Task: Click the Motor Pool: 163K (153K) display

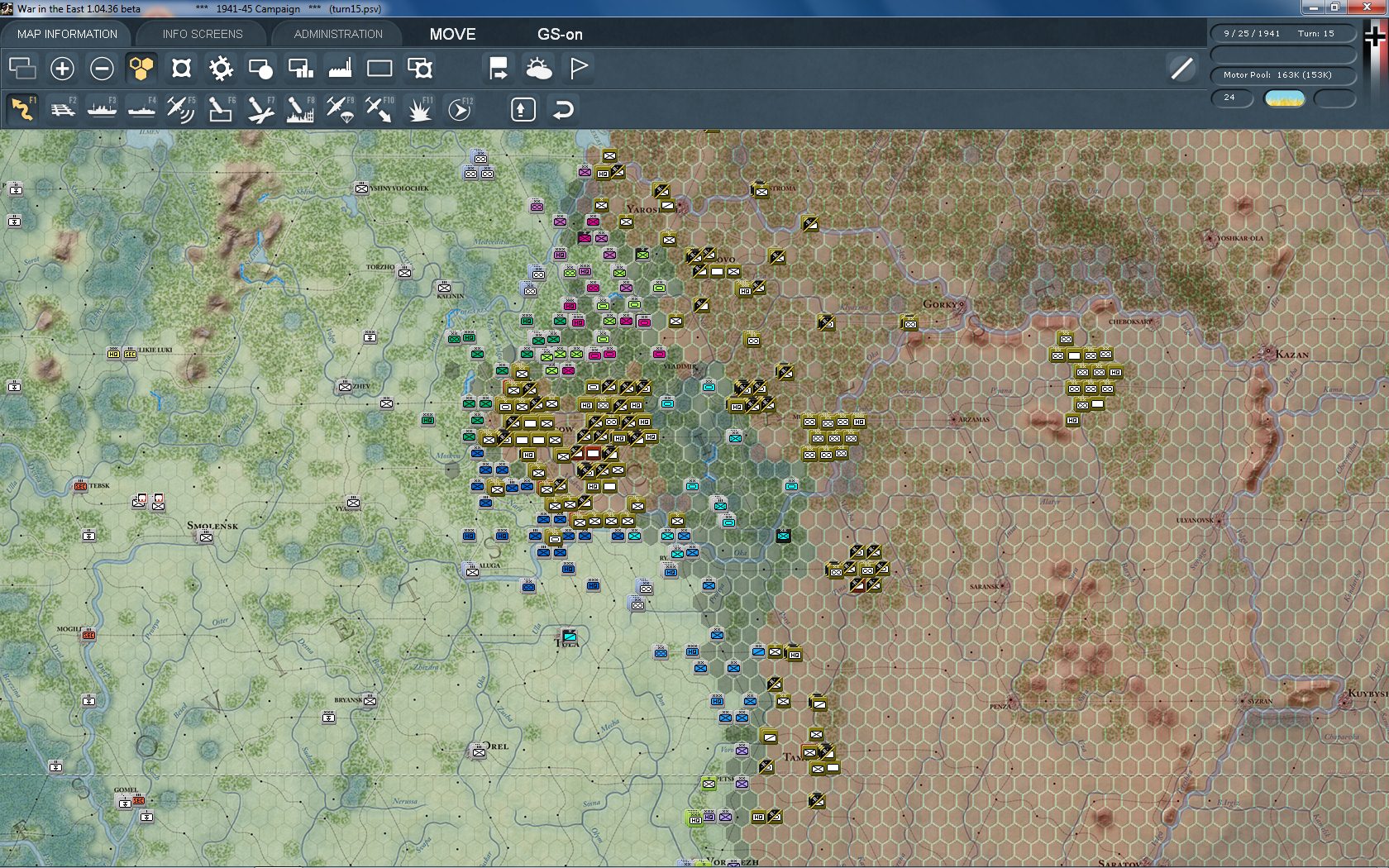Action: [x=1283, y=75]
